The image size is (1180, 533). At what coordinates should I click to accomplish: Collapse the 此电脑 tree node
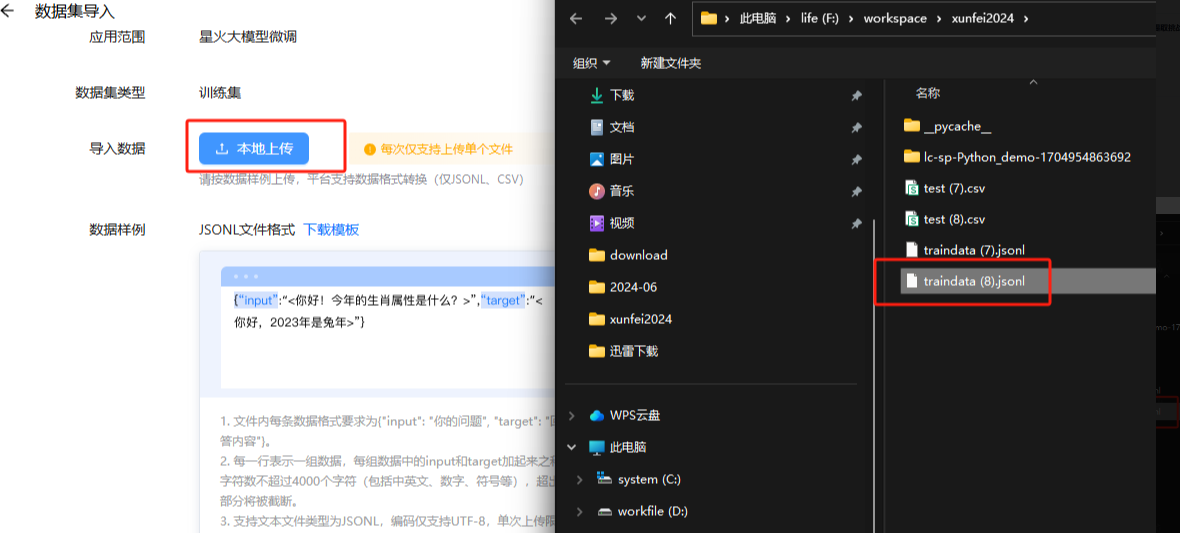click(x=573, y=447)
